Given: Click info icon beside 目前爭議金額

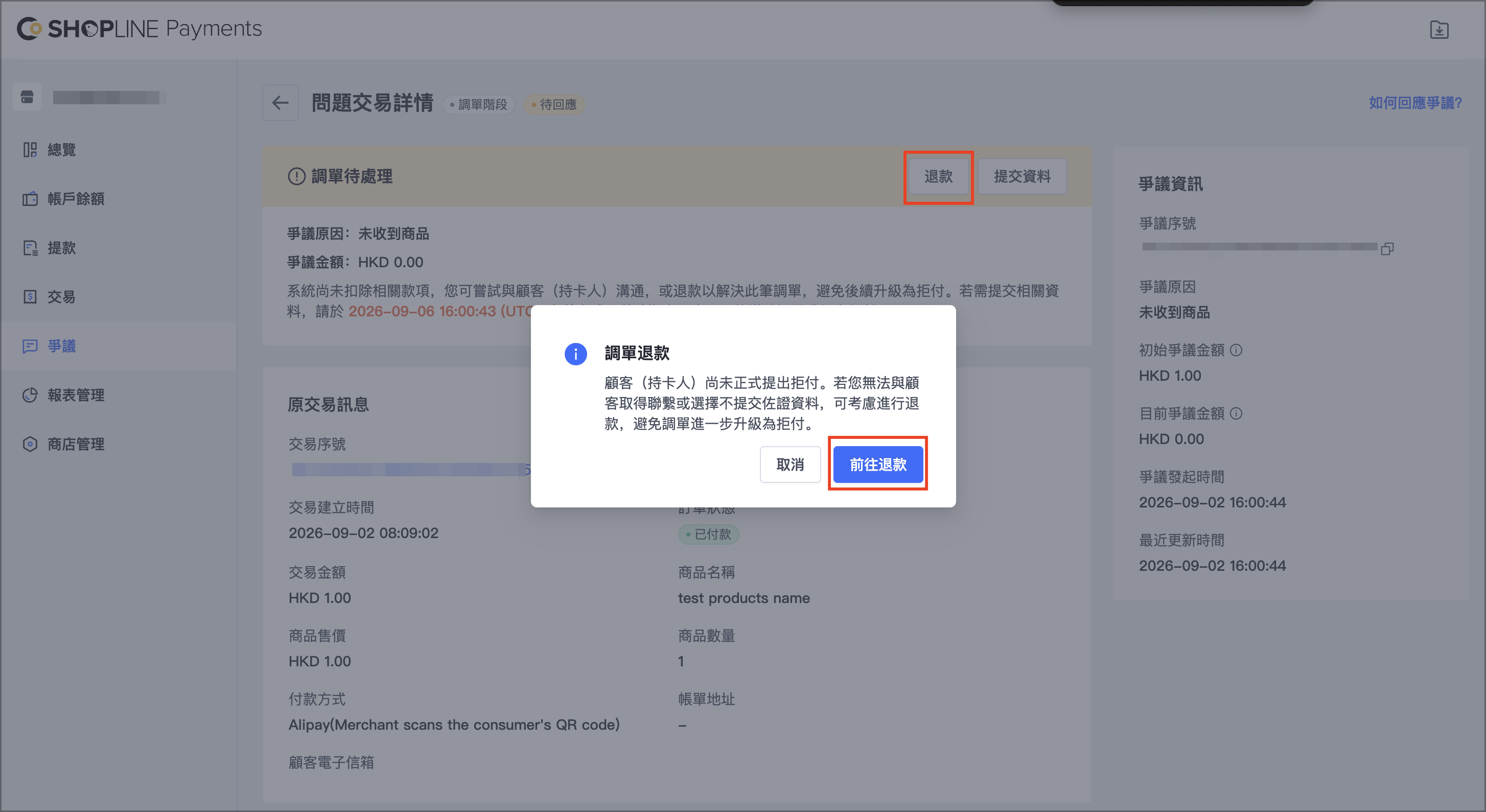Looking at the screenshot, I should coord(1236,413).
